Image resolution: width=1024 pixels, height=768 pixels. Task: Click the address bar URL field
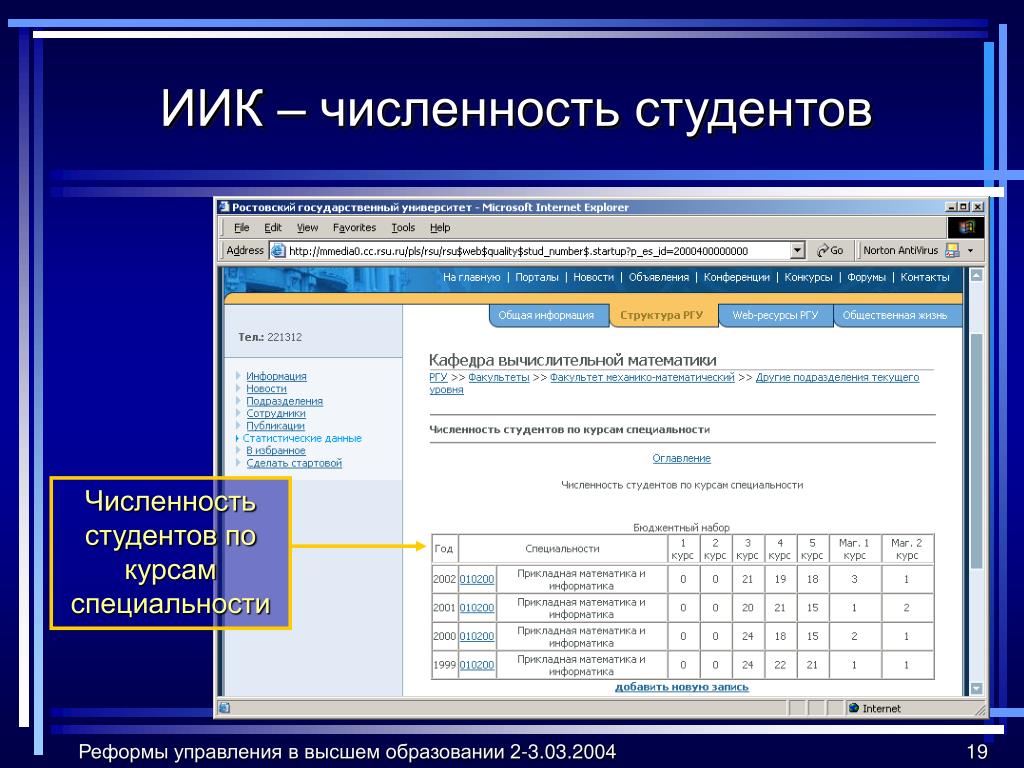coord(537,251)
